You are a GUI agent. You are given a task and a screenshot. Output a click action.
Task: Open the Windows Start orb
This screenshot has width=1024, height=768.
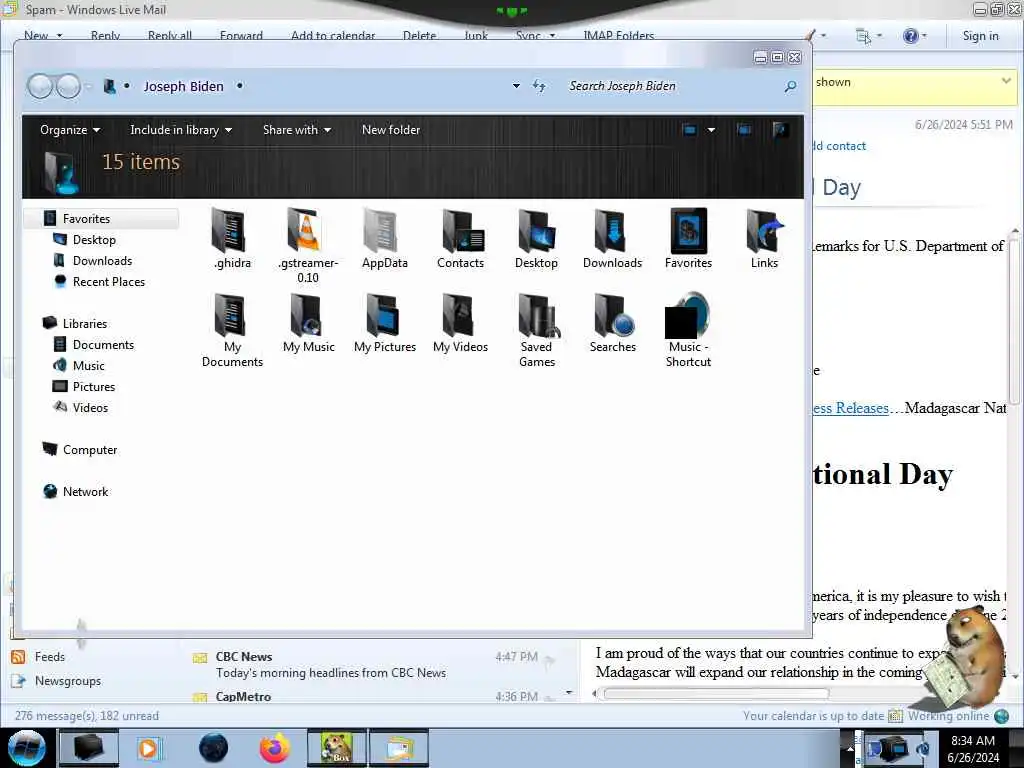point(26,748)
